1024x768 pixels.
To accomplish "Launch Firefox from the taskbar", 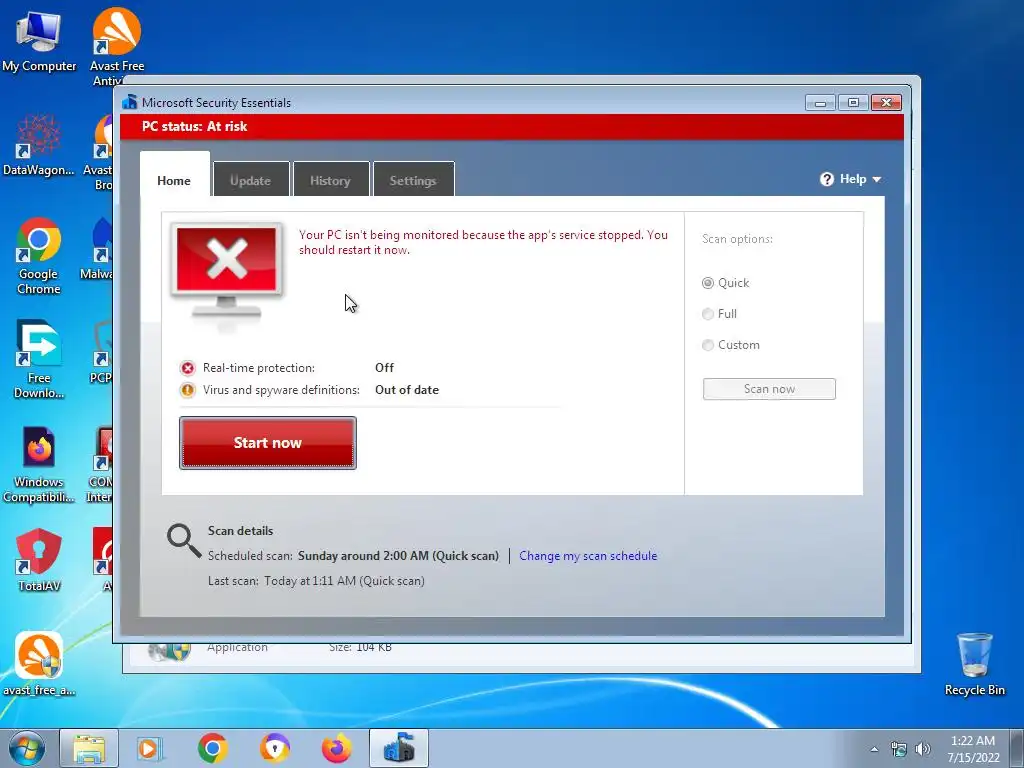I will tap(336, 748).
